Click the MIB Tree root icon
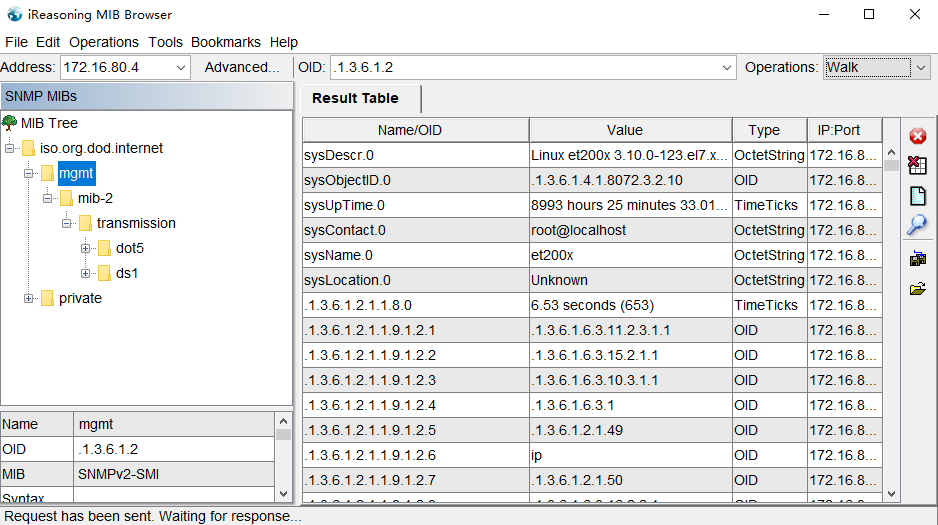Image resolution: width=938 pixels, height=525 pixels. [10, 123]
